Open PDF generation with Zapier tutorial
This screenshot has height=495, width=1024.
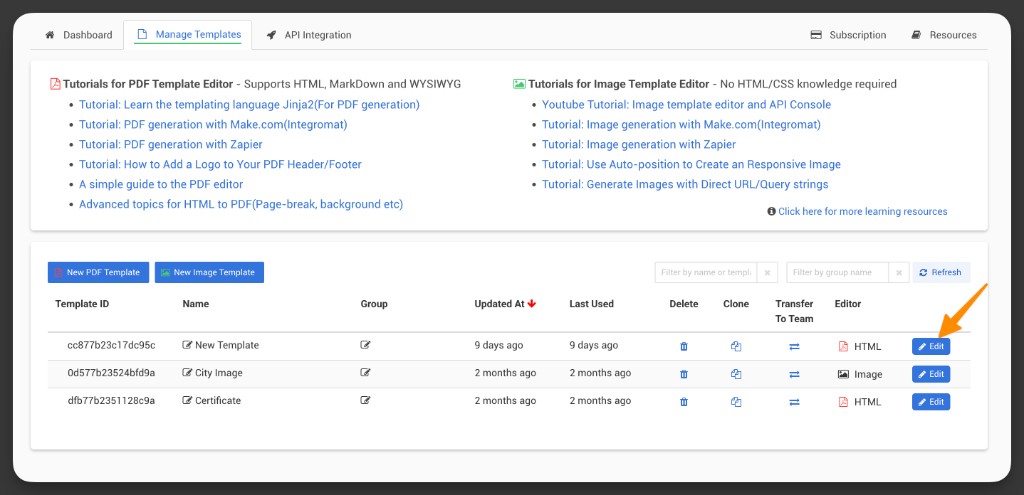click(170, 144)
